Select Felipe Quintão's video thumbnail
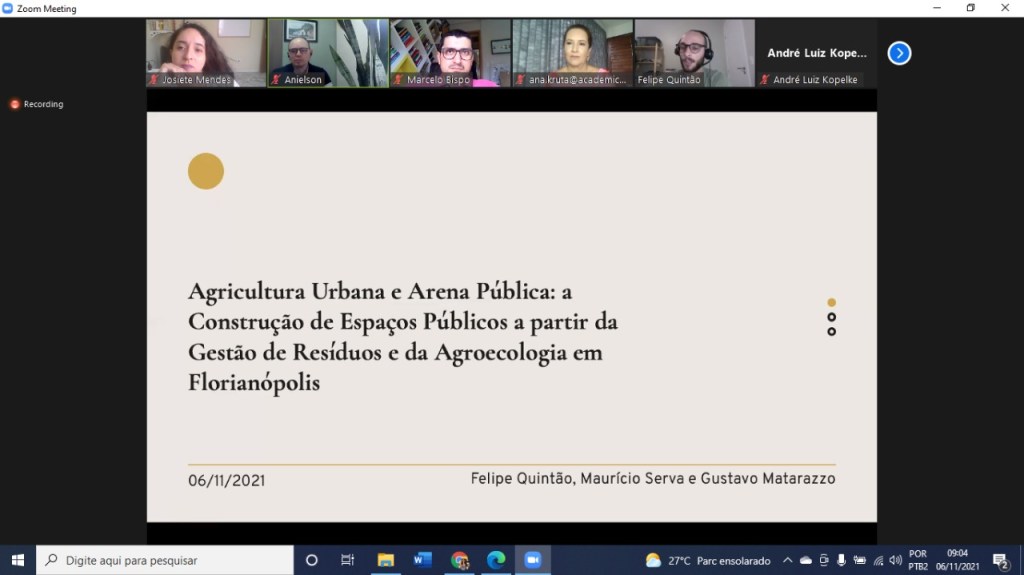The image size is (1024, 575). pyautogui.click(x=694, y=53)
